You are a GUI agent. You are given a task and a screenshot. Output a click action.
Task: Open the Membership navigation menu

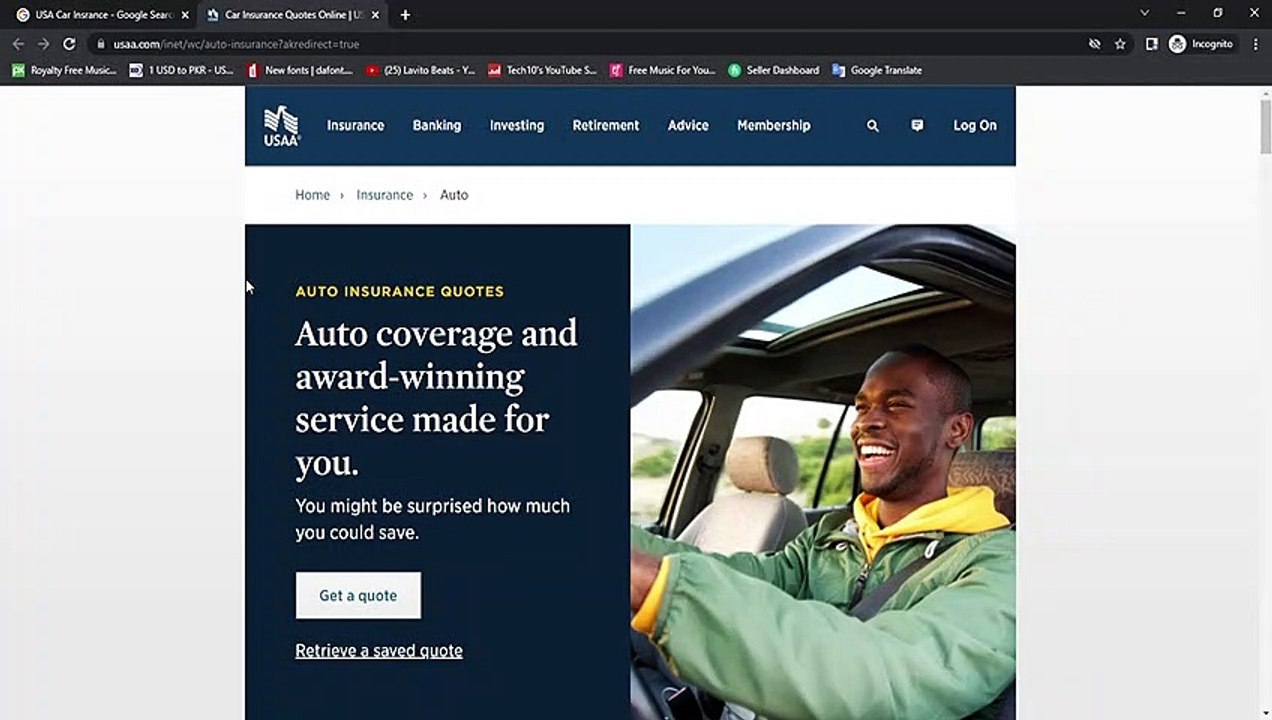pyautogui.click(x=774, y=126)
